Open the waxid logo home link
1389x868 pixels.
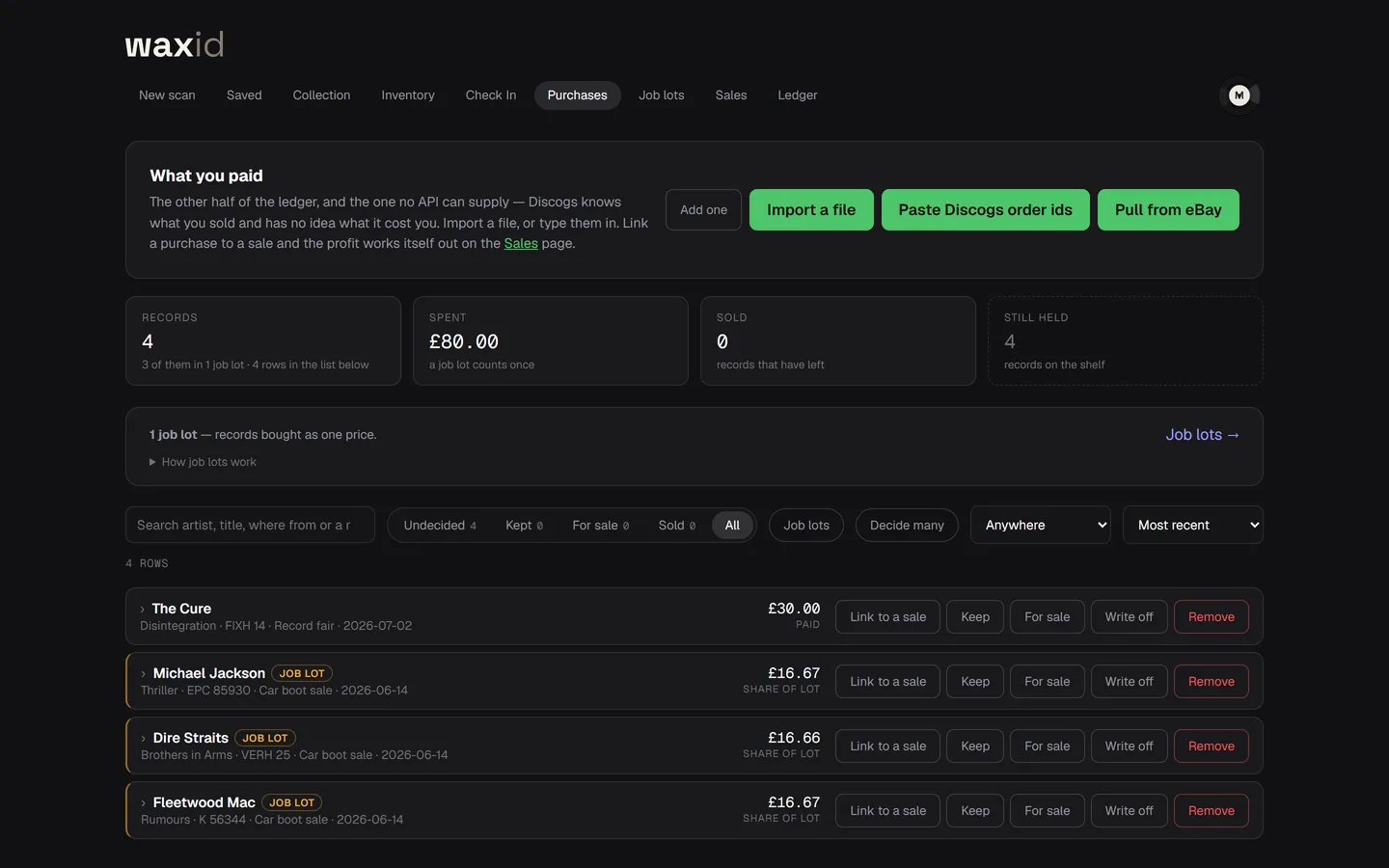tap(175, 44)
